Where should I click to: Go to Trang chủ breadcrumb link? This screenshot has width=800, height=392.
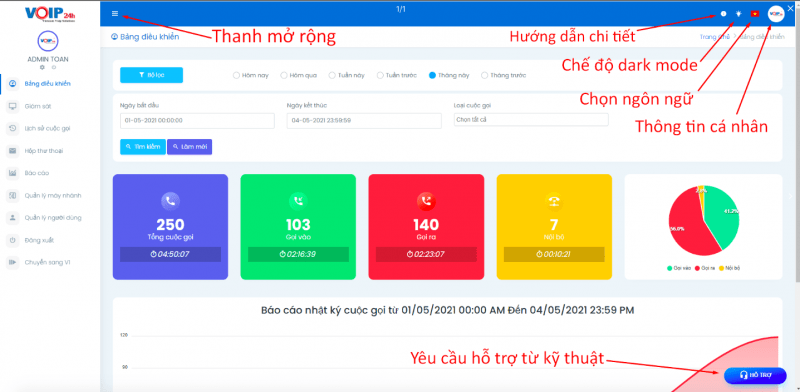point(714,37)
